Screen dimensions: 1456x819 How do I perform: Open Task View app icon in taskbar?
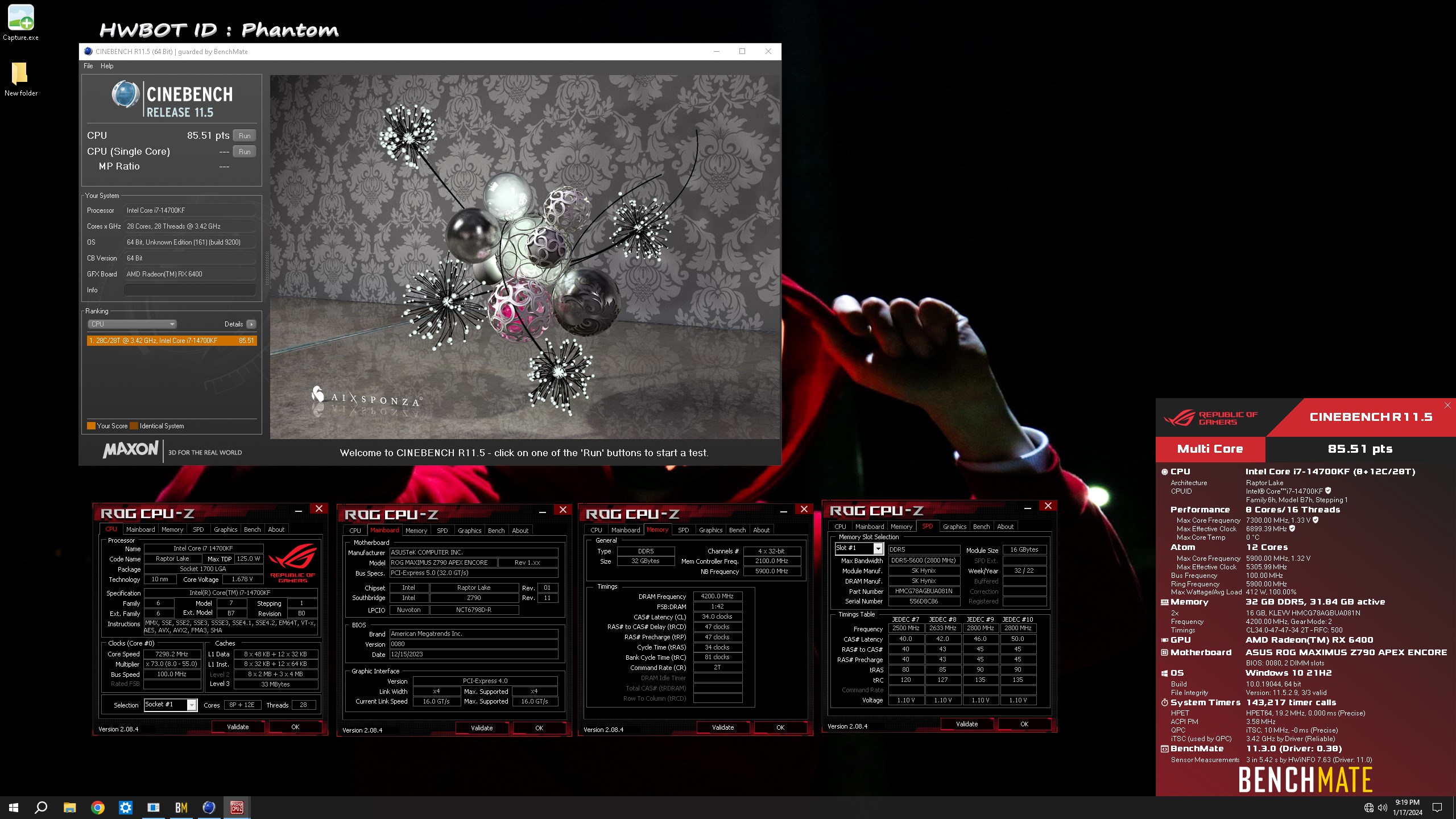[154, 807]
